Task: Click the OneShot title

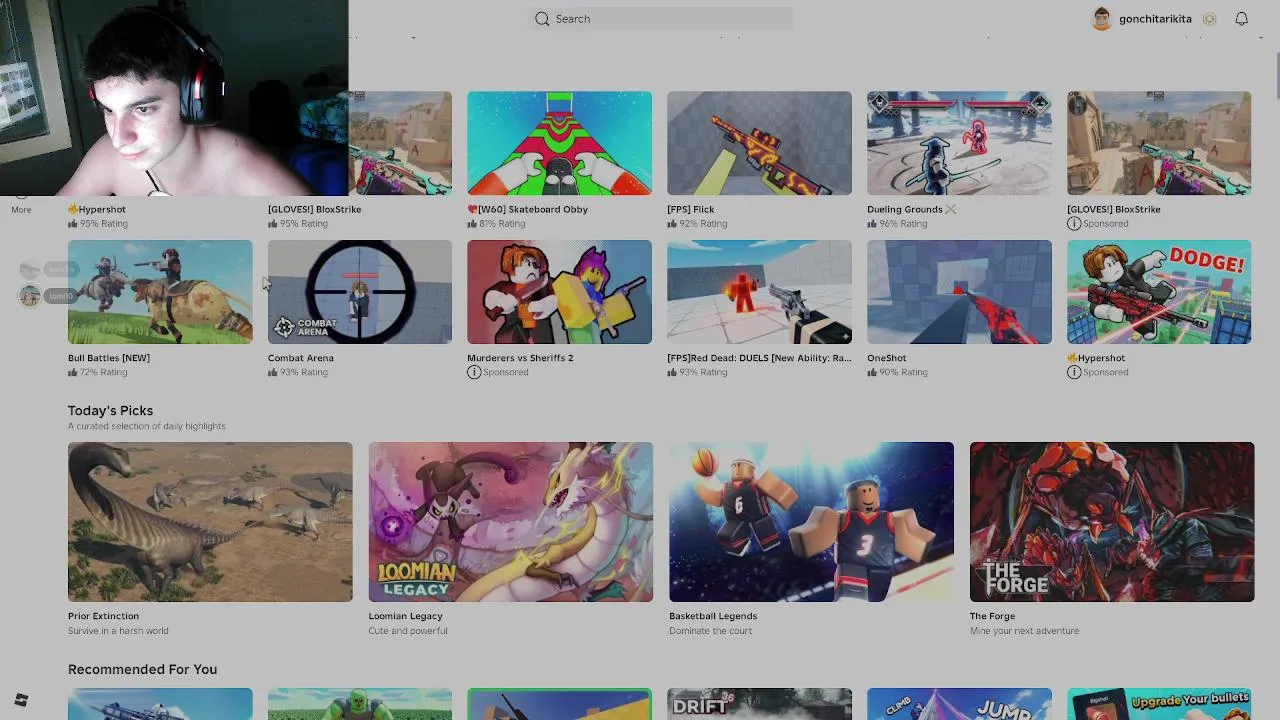Action: tap(887, 358)
